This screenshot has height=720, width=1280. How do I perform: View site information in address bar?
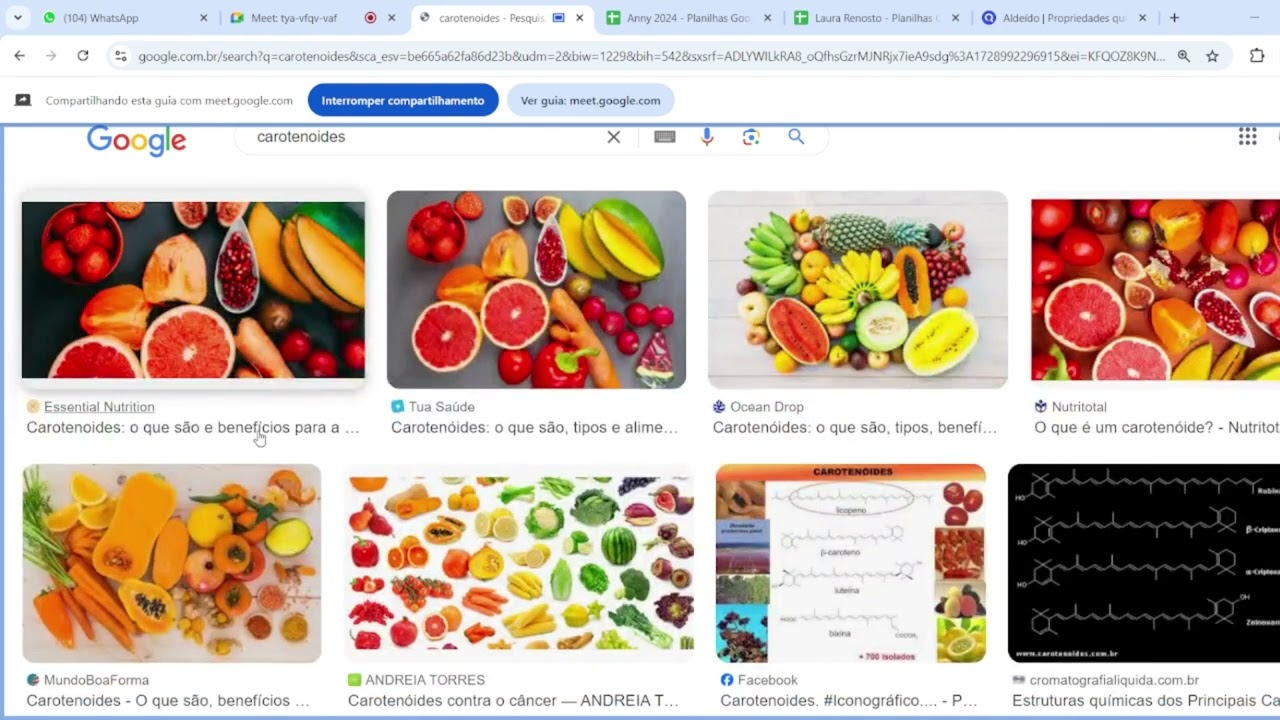pos(120,56)
